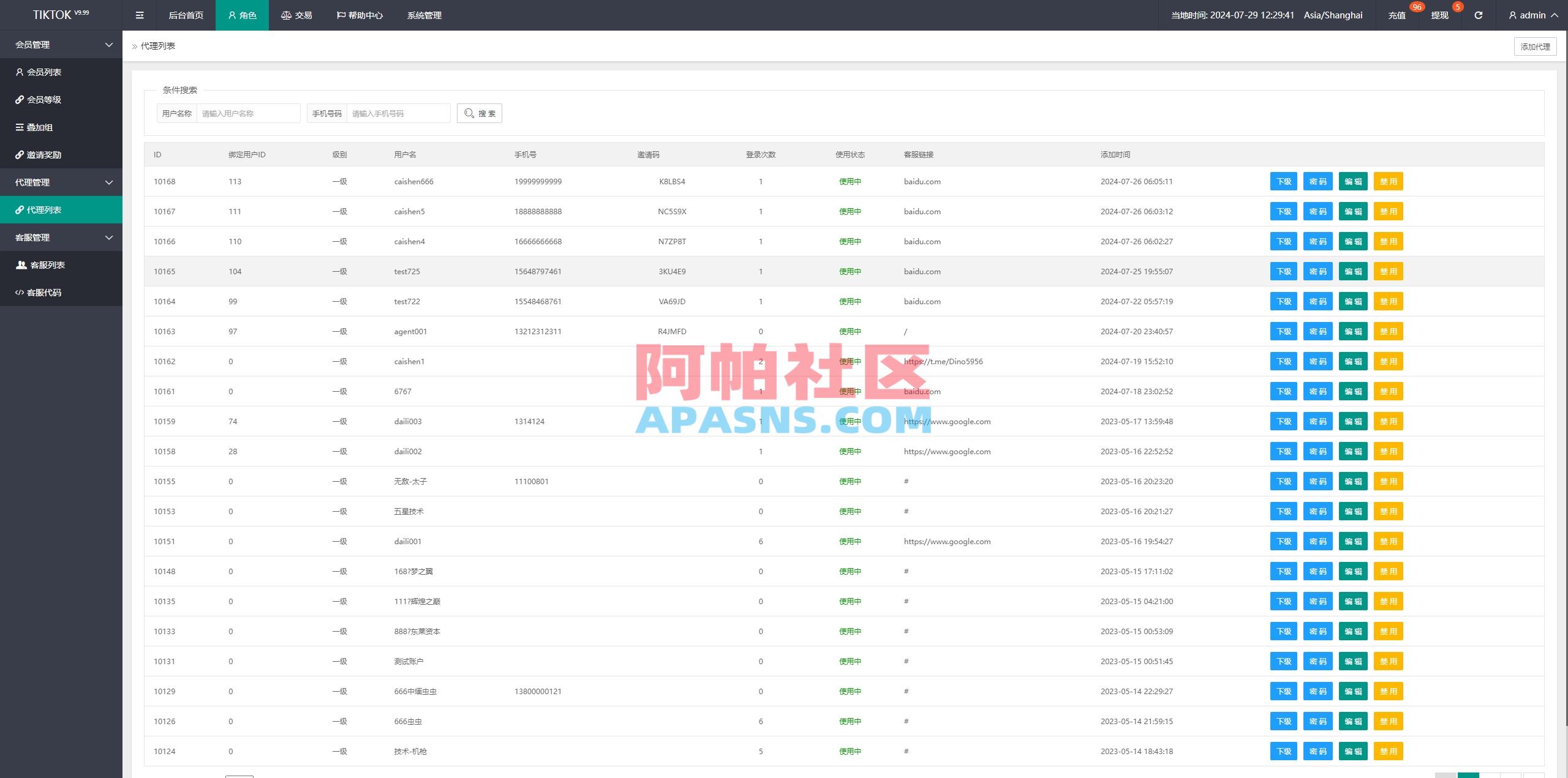
Task: Open the baidu.com customer service link
Action: click(x=921, y=181)
